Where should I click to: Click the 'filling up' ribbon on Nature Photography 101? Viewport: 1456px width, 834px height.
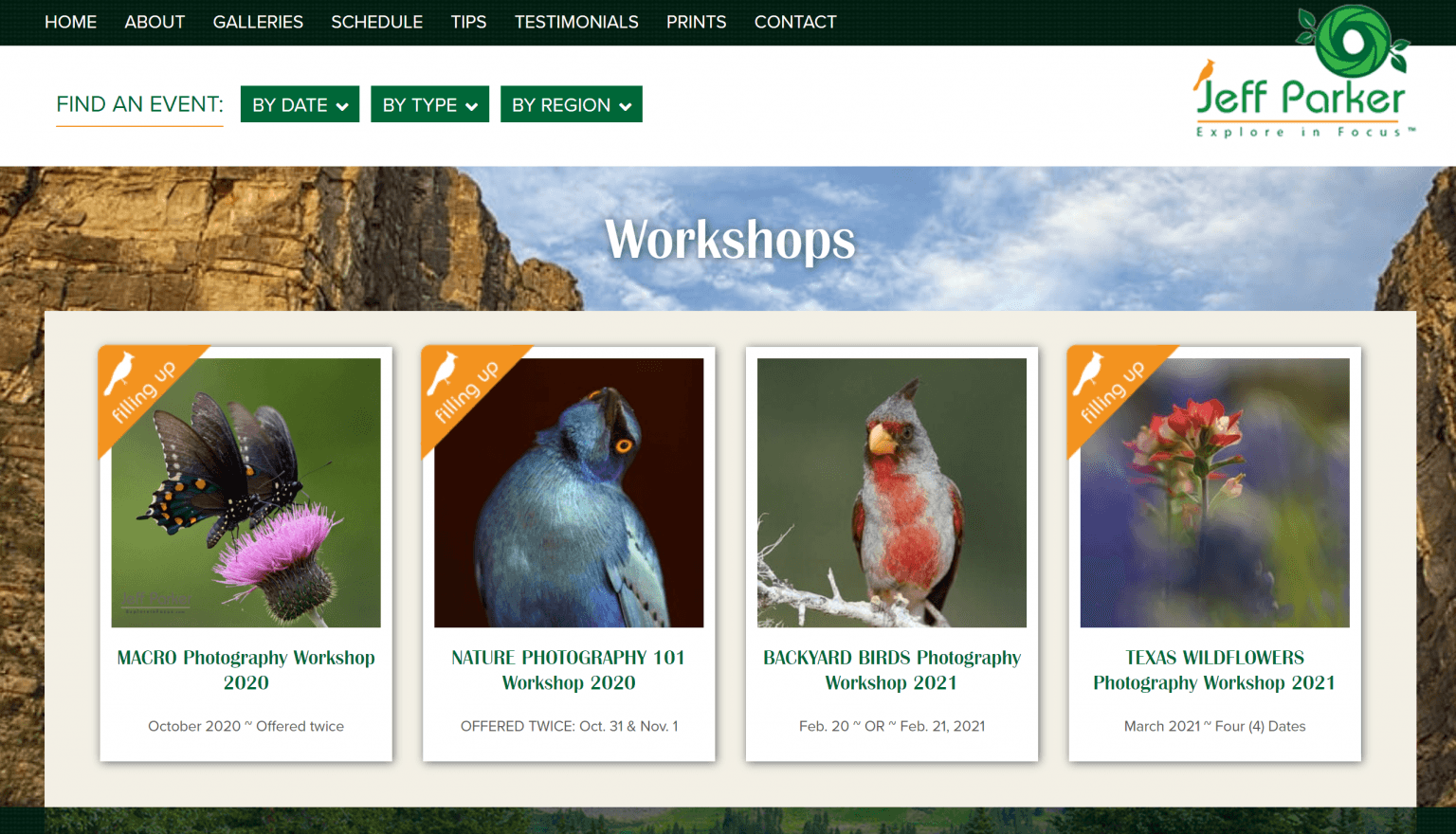pos(463,387)
